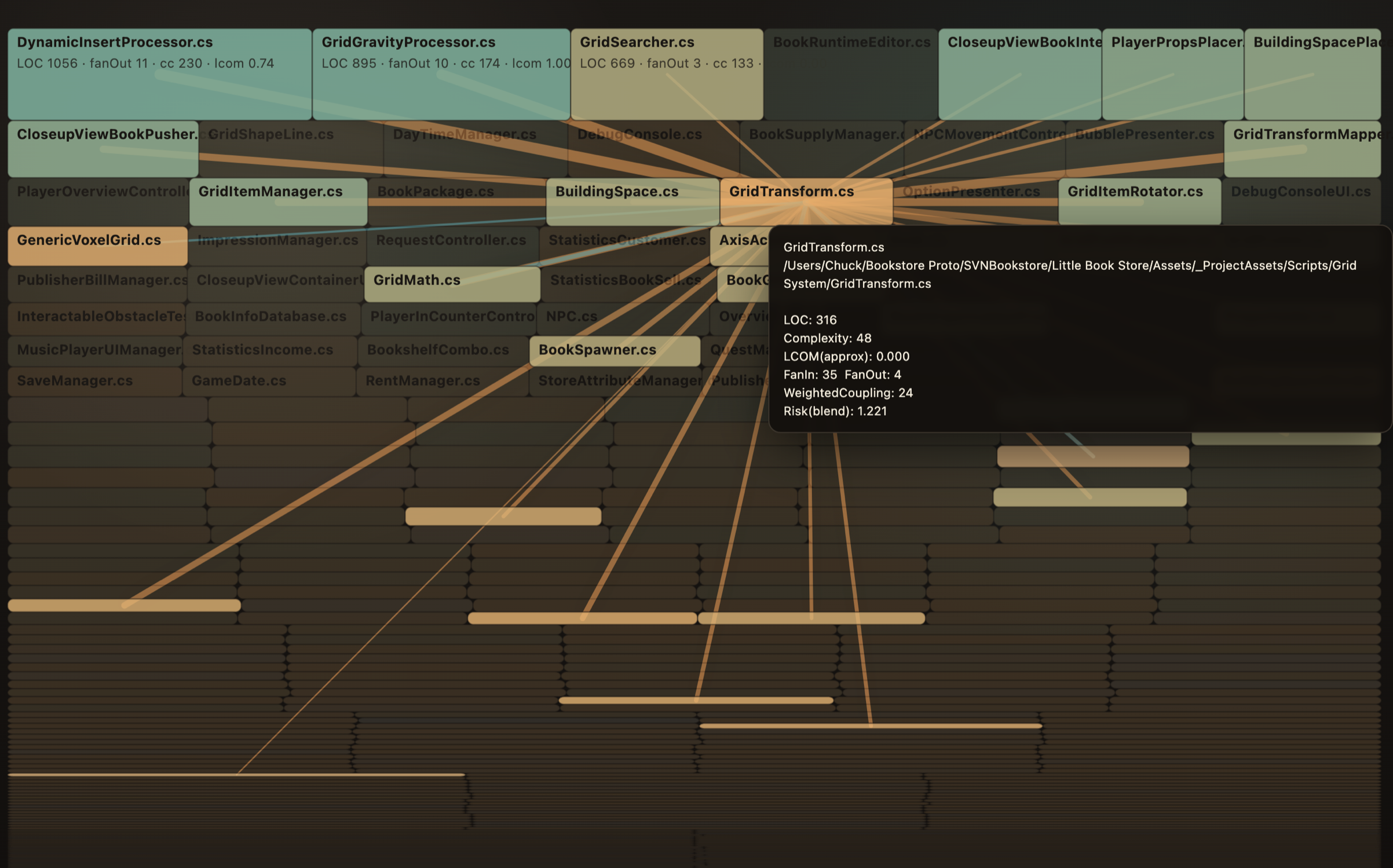The height and width of the screenshot is (868, 1393).
Task: Click the GridTransformMapper tile at right
Action: click(1301, 148)
